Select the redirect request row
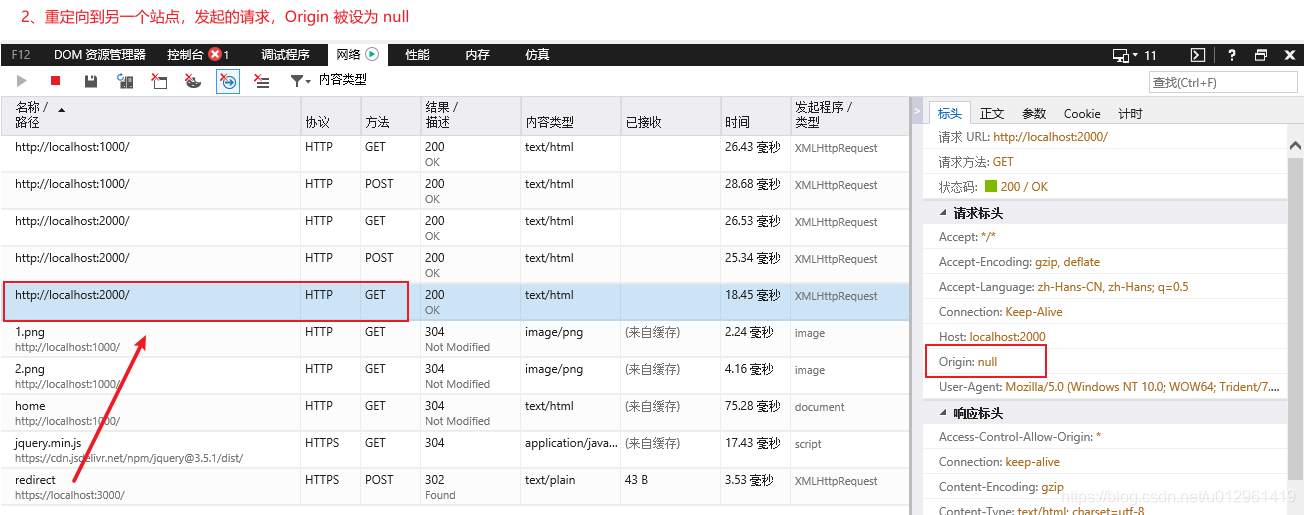This screenshot has height=515, width=1305. [454, 487]
